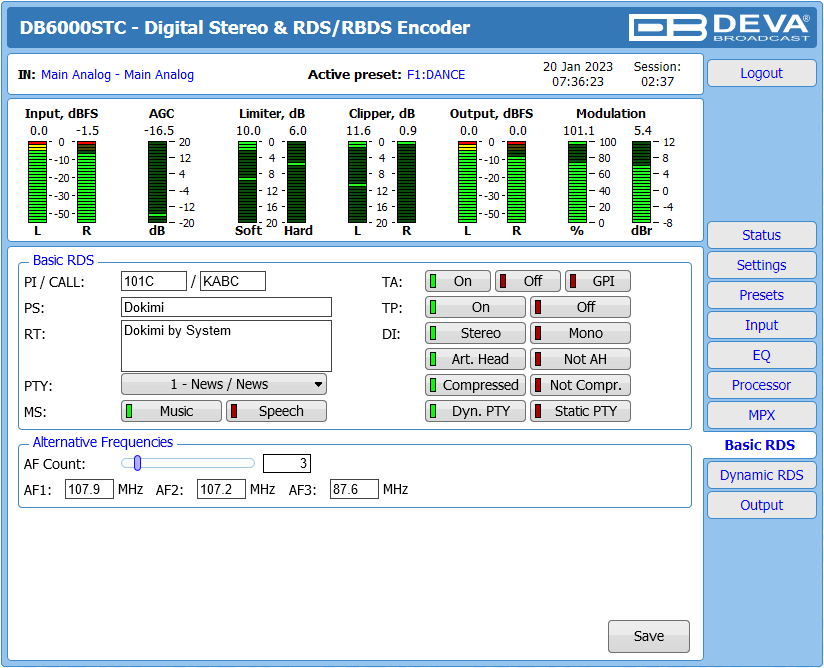
Task: Enable Art. Head option
Action: coord(475,359)
